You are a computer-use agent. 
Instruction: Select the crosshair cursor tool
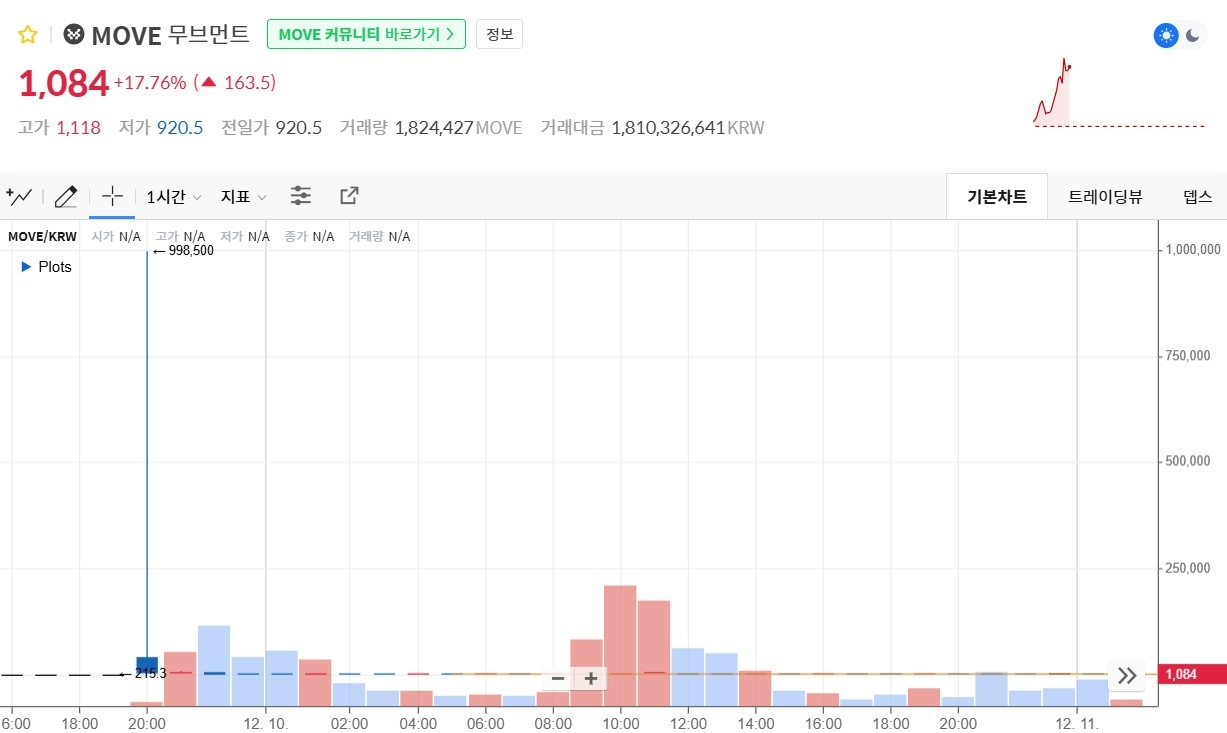pos(112,196)
